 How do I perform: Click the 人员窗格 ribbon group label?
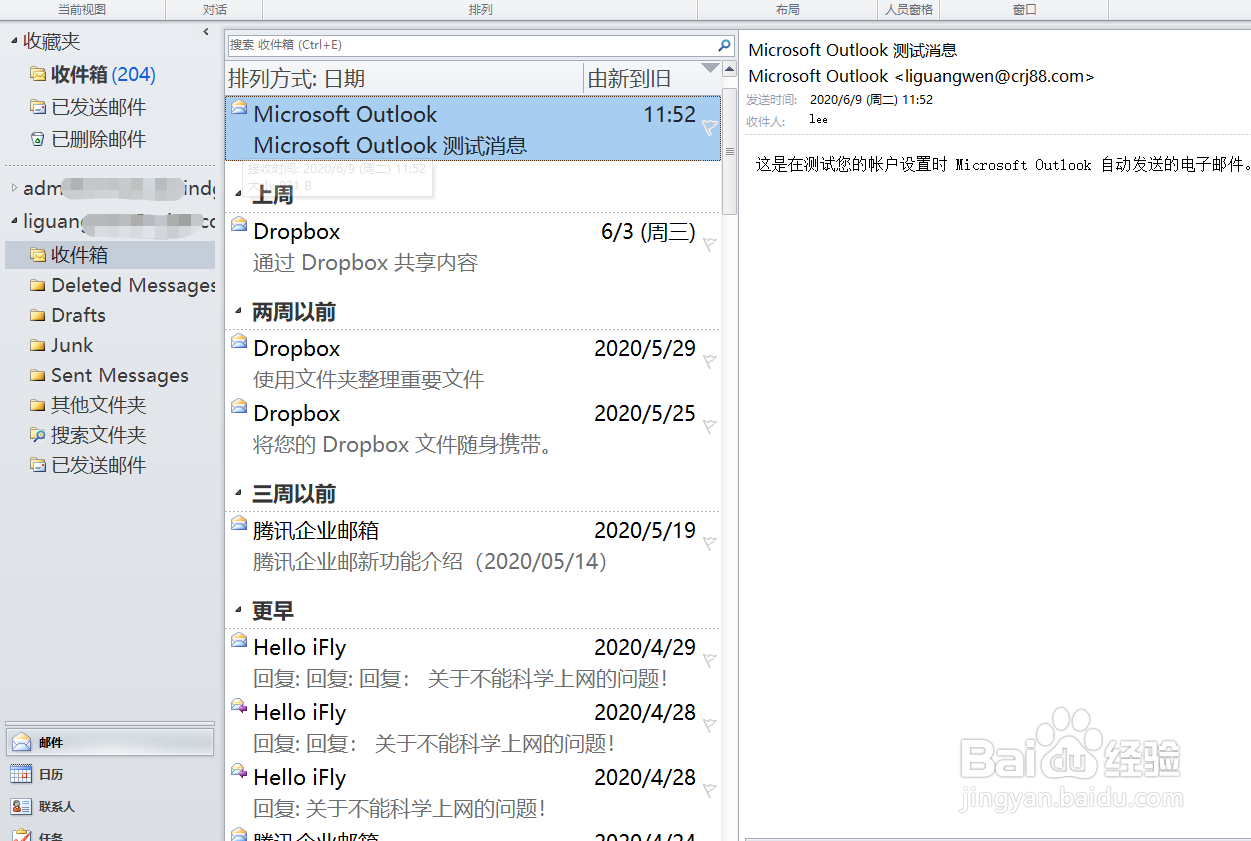(x=909, y=9)
